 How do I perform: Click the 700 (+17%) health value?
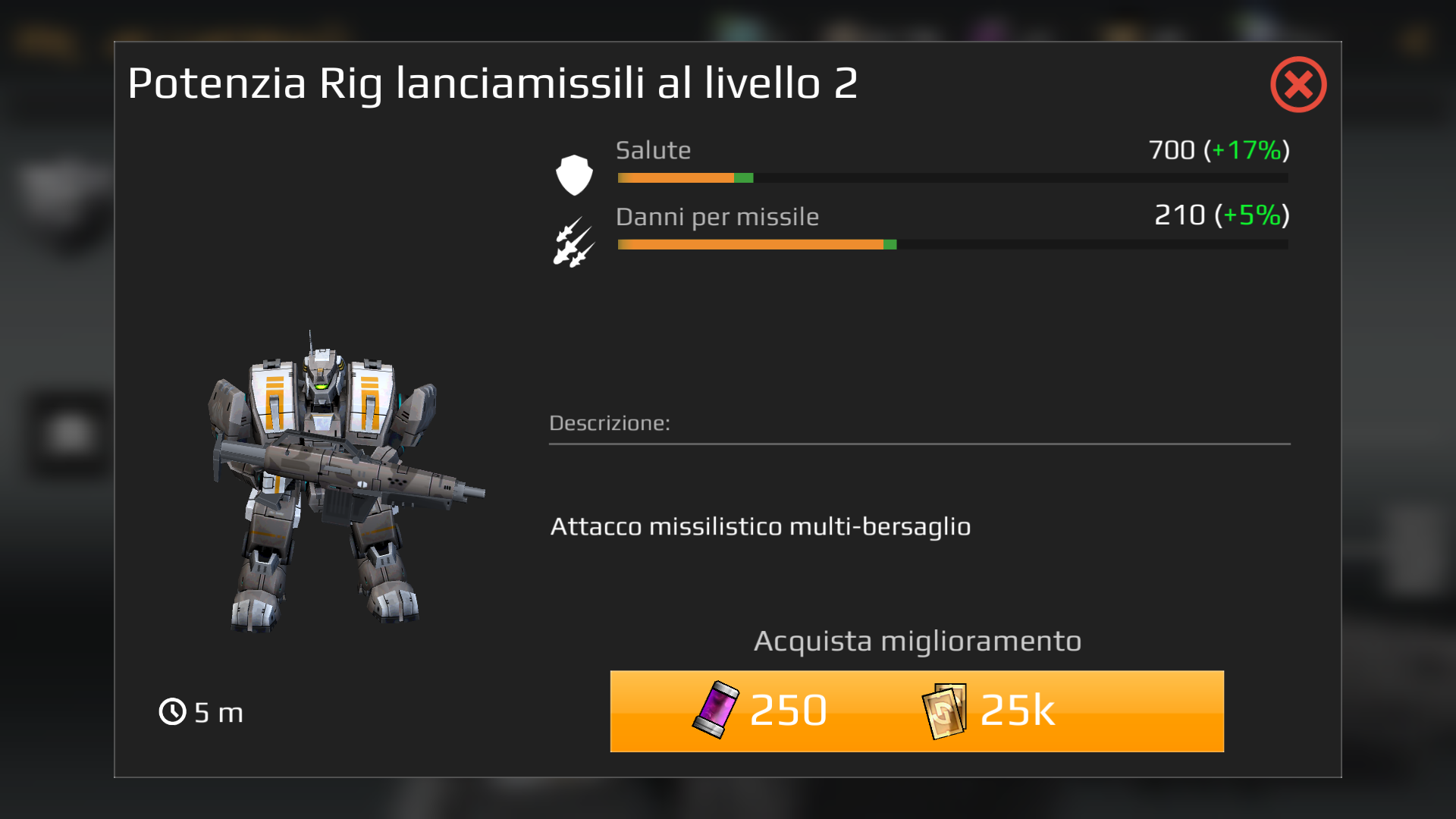[1219, 150]
